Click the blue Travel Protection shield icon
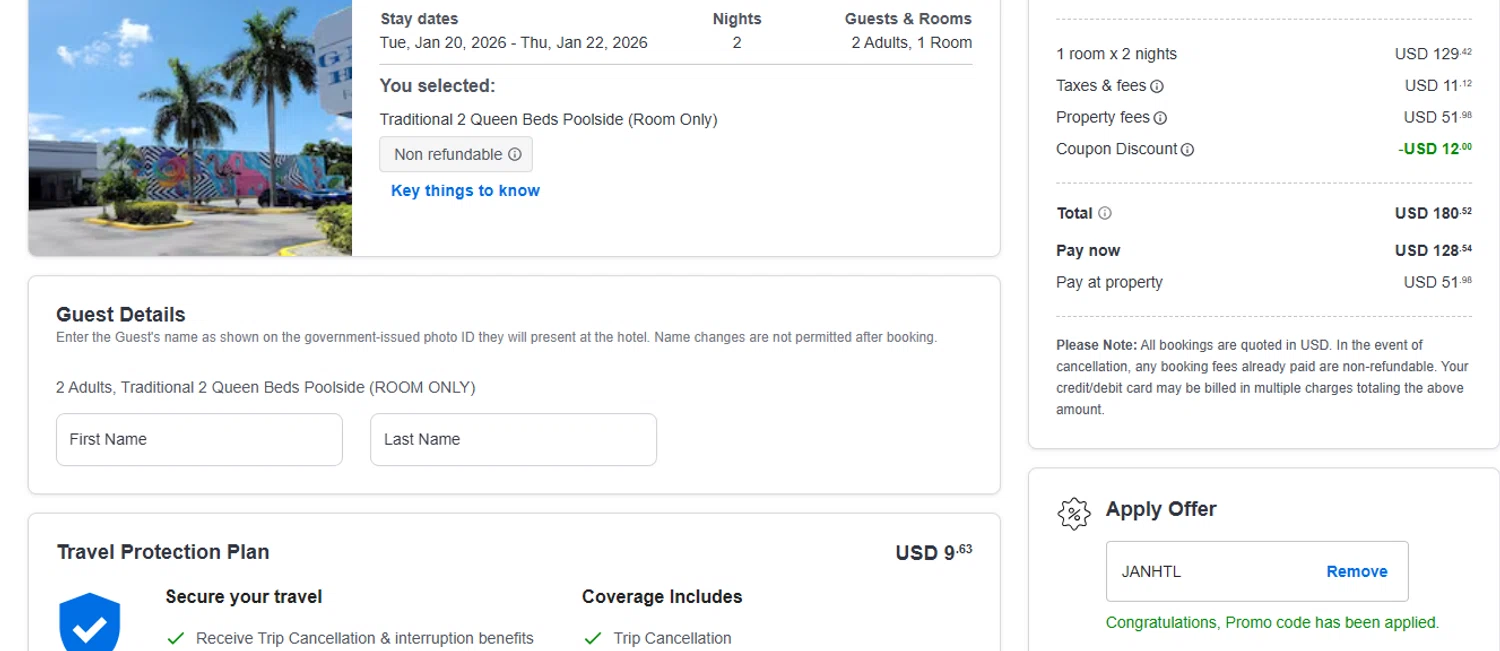This screenshot has width=1500, height=651. pos(90,623)
